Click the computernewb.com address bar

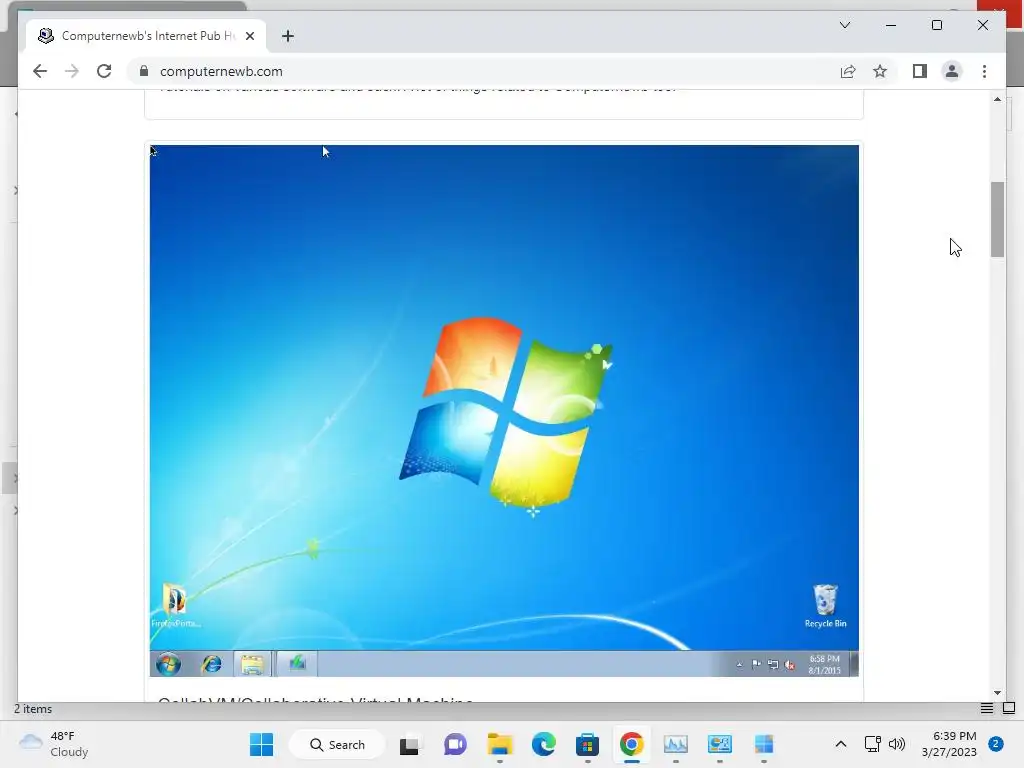pyautogui.click(x=483, y=71)
